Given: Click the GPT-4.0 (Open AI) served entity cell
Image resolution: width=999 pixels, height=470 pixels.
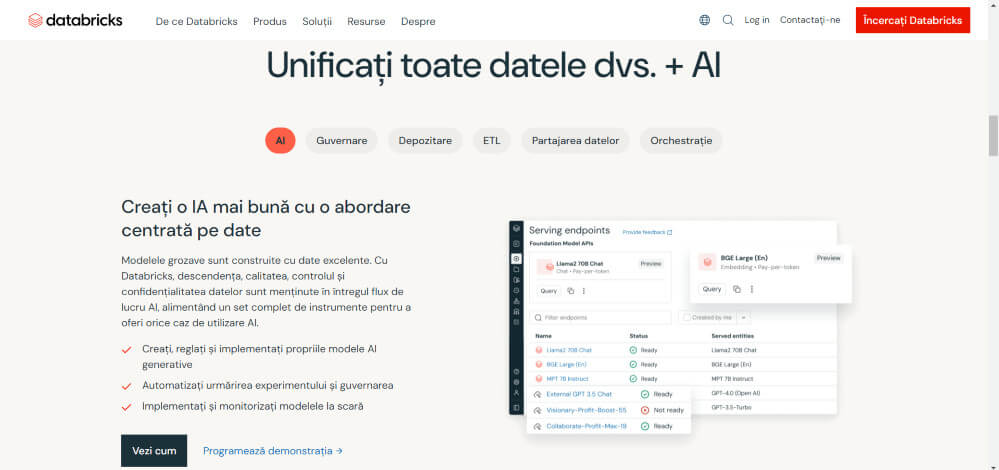Looking at the screenshot, I should (x=735, y=393).
